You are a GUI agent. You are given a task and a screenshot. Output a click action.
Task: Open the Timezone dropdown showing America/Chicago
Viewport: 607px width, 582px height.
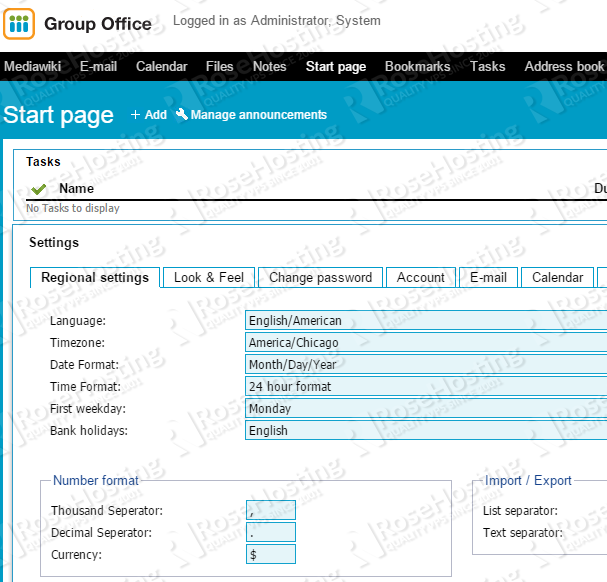coord(426,343)
